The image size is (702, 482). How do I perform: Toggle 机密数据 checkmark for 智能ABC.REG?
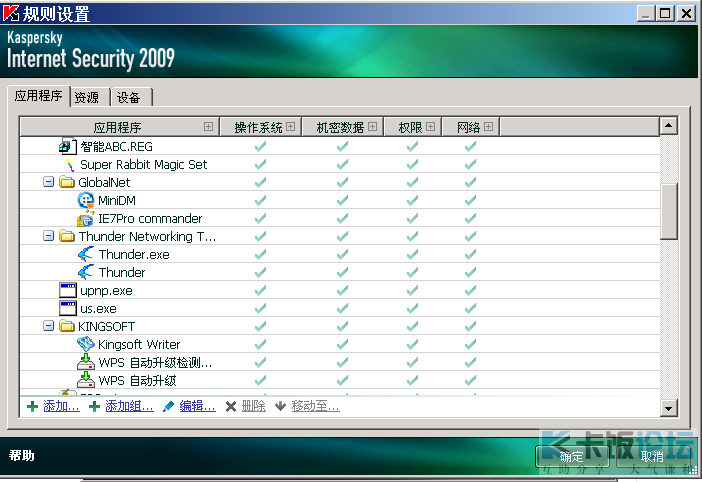[x=342, y=146]
